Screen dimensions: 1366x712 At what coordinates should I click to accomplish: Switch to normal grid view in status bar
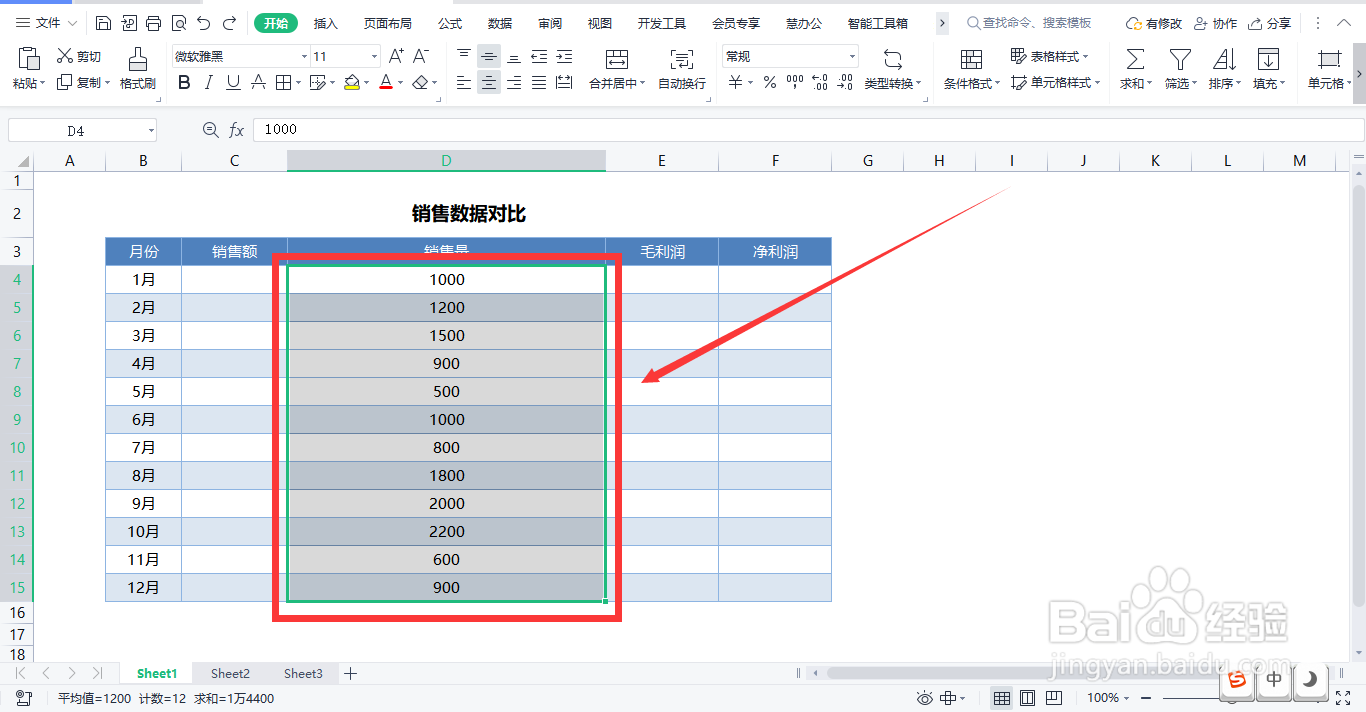[1001, 698]
